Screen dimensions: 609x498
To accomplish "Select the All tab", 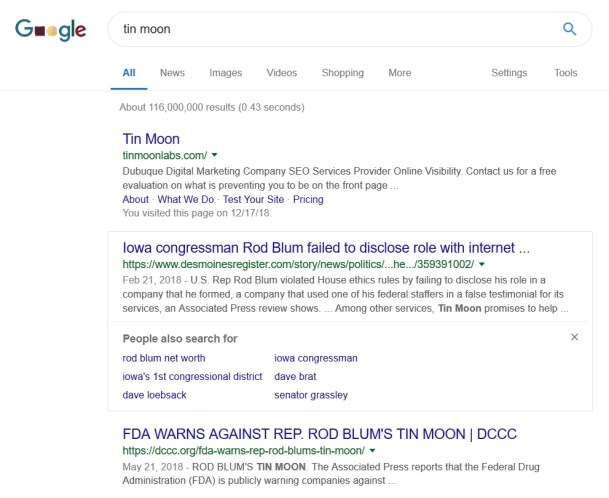I will [x=129, y=73].
